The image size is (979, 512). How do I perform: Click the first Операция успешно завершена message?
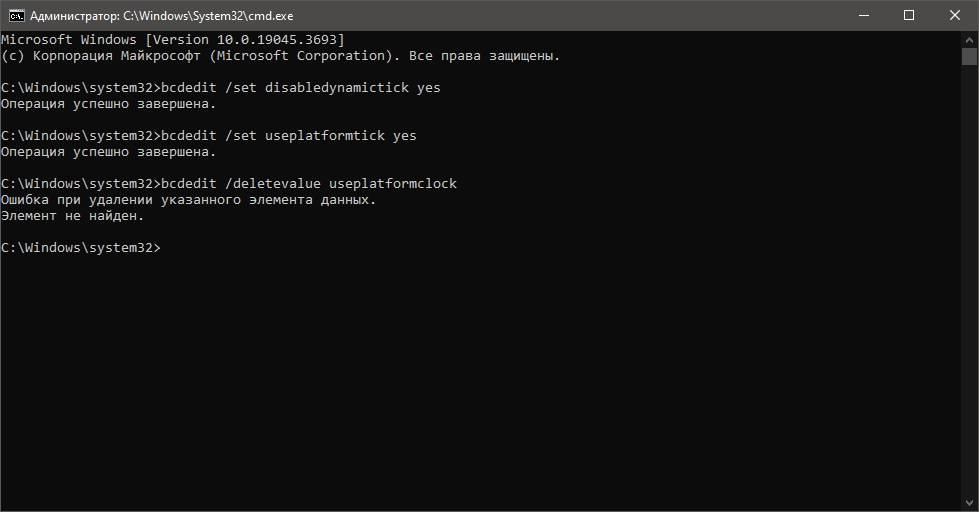108,104
